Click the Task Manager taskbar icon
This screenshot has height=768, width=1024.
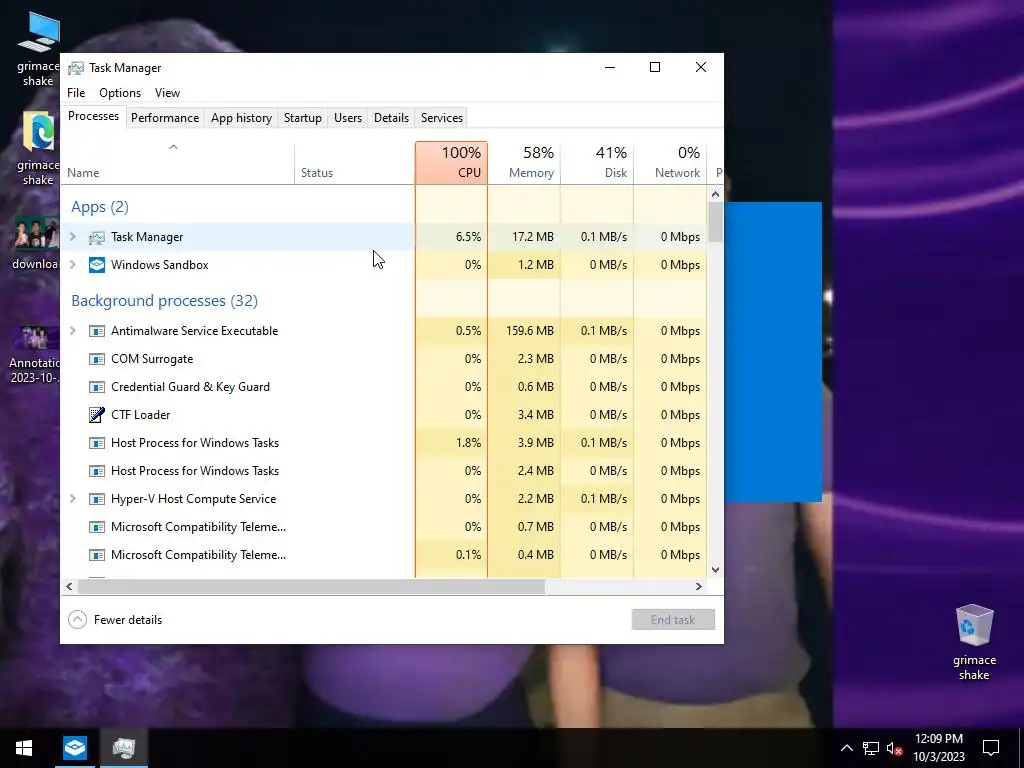coord(123,748)
